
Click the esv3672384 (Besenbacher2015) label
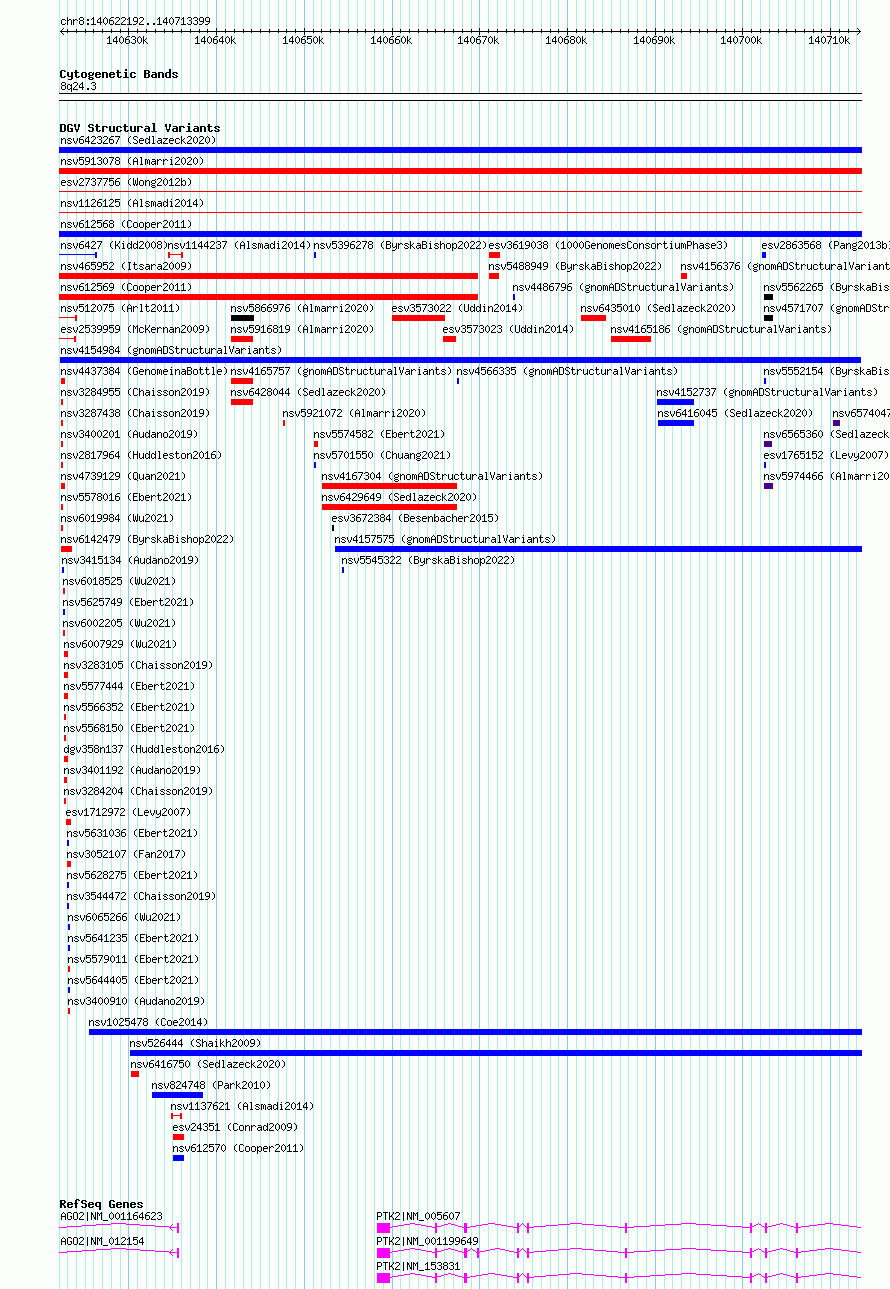(x=415, y=518)
